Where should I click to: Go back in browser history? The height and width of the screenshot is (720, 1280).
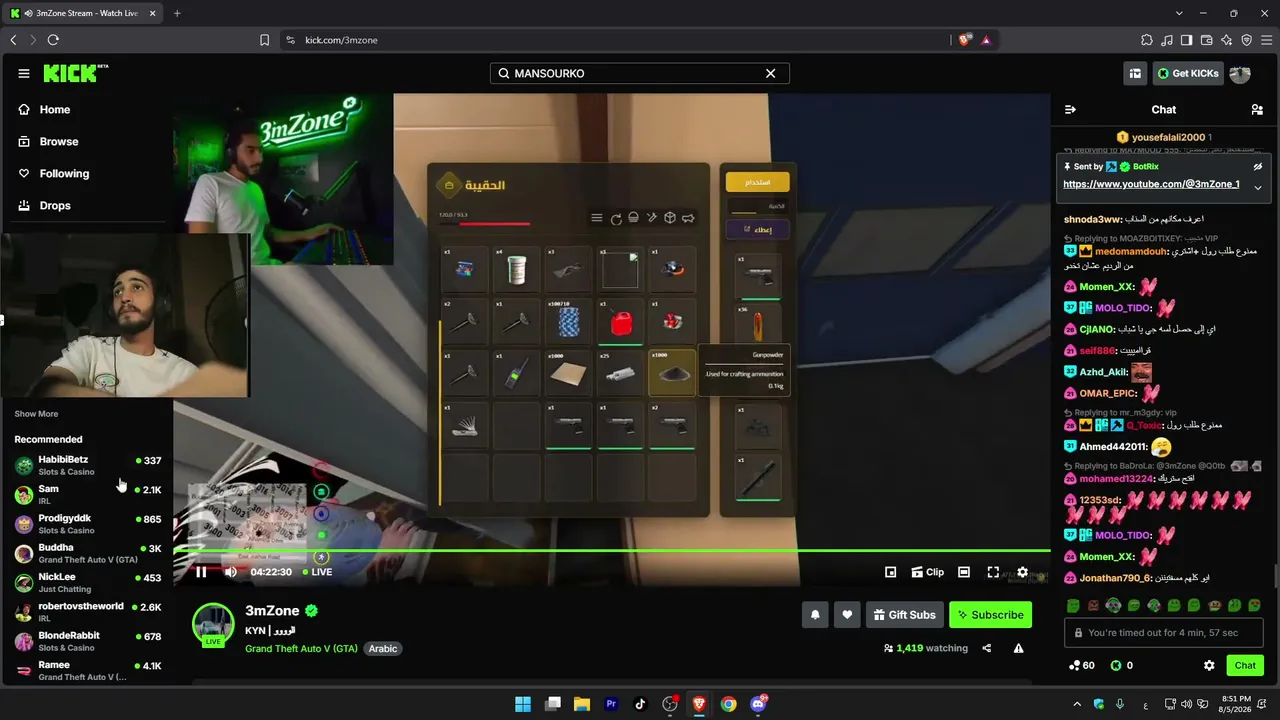point(13,40)
